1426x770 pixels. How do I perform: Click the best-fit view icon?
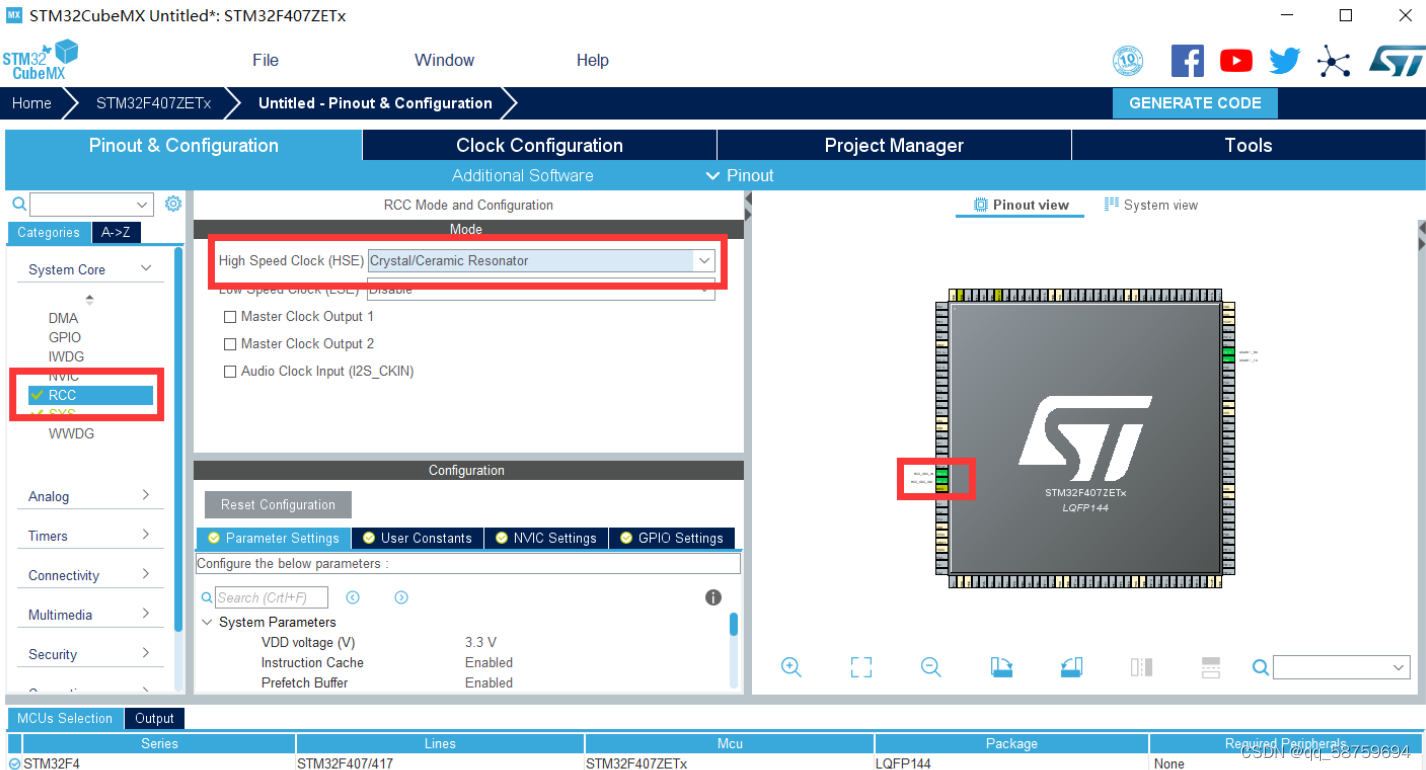tap(861, 666)
